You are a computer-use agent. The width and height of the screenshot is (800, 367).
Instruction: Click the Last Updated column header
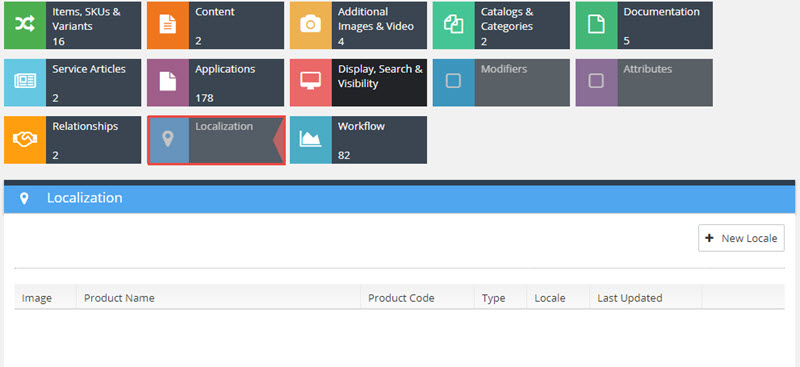pos(630,298)
